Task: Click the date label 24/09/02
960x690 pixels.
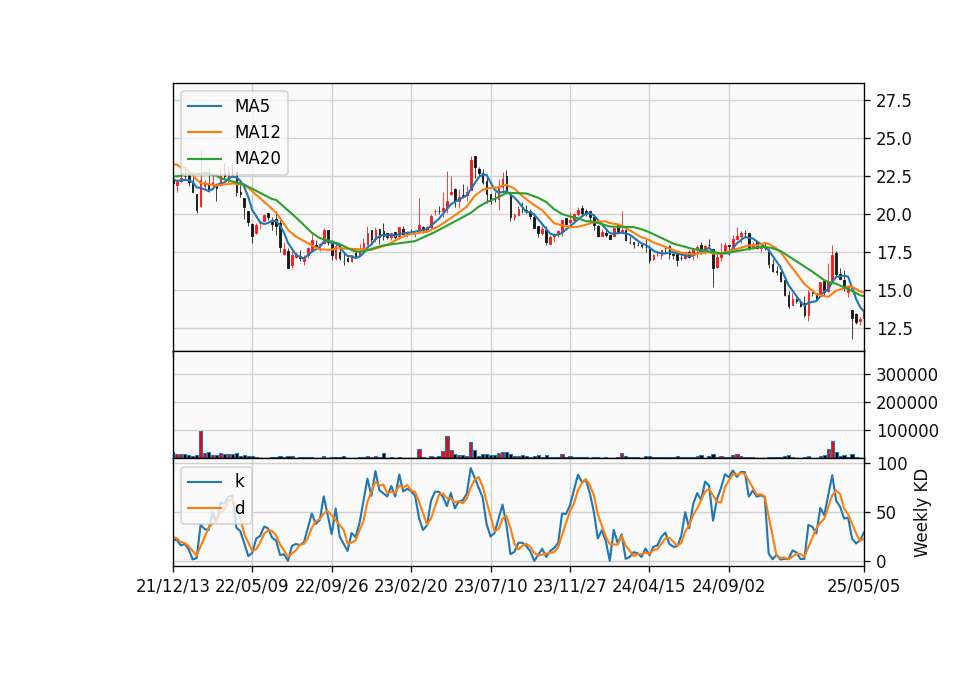Action: pyautogui.click(x=729, y=586)
